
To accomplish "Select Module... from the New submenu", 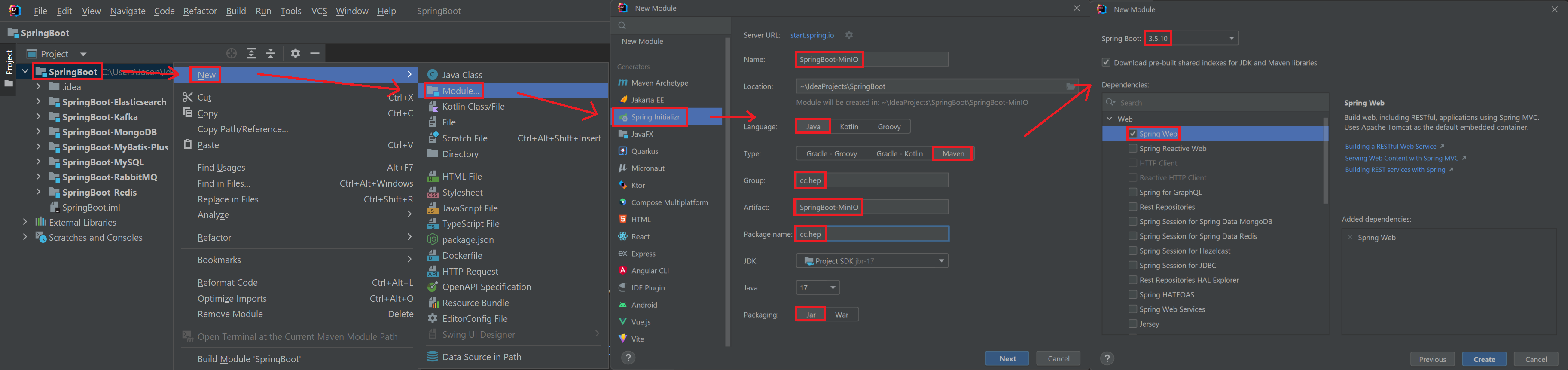I will pos(460,91).
